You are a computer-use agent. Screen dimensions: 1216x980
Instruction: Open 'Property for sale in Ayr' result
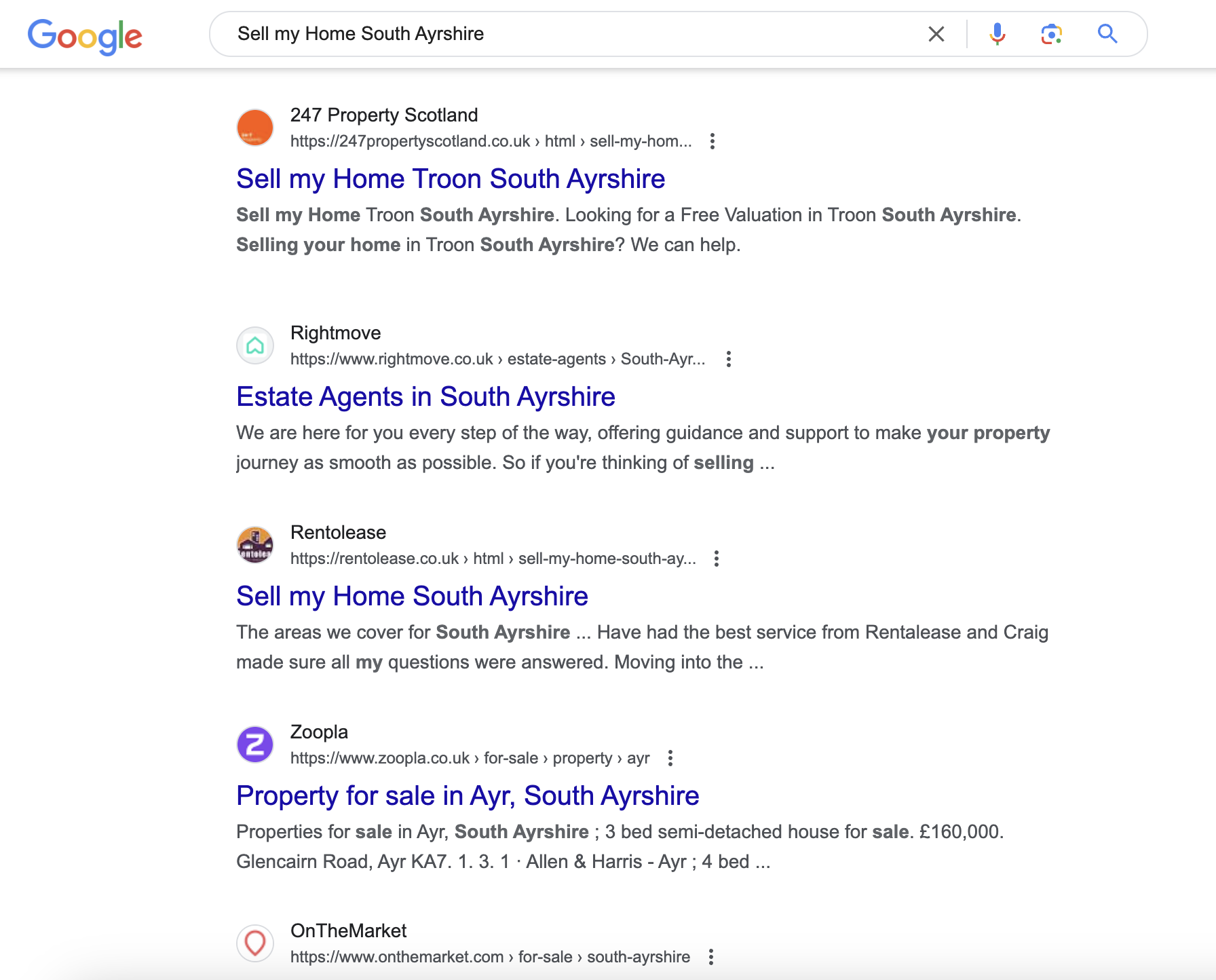(x=468, y=796)
